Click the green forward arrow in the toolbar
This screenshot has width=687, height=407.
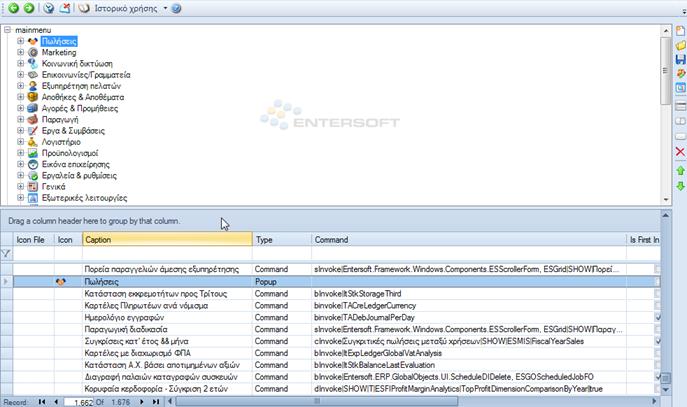[28, 8]
